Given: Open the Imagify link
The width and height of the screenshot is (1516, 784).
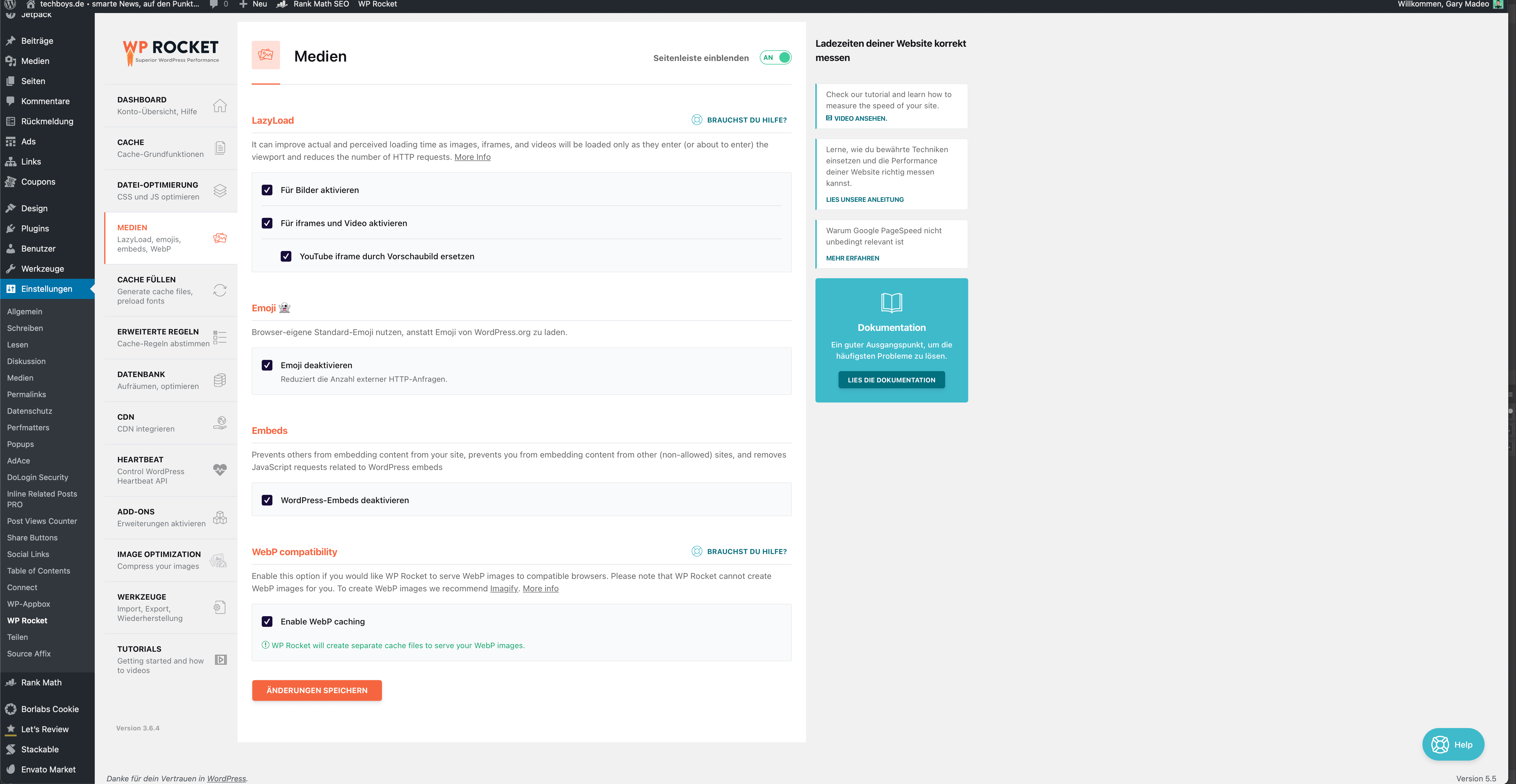Looking at the screenshot, I should 504,589.
